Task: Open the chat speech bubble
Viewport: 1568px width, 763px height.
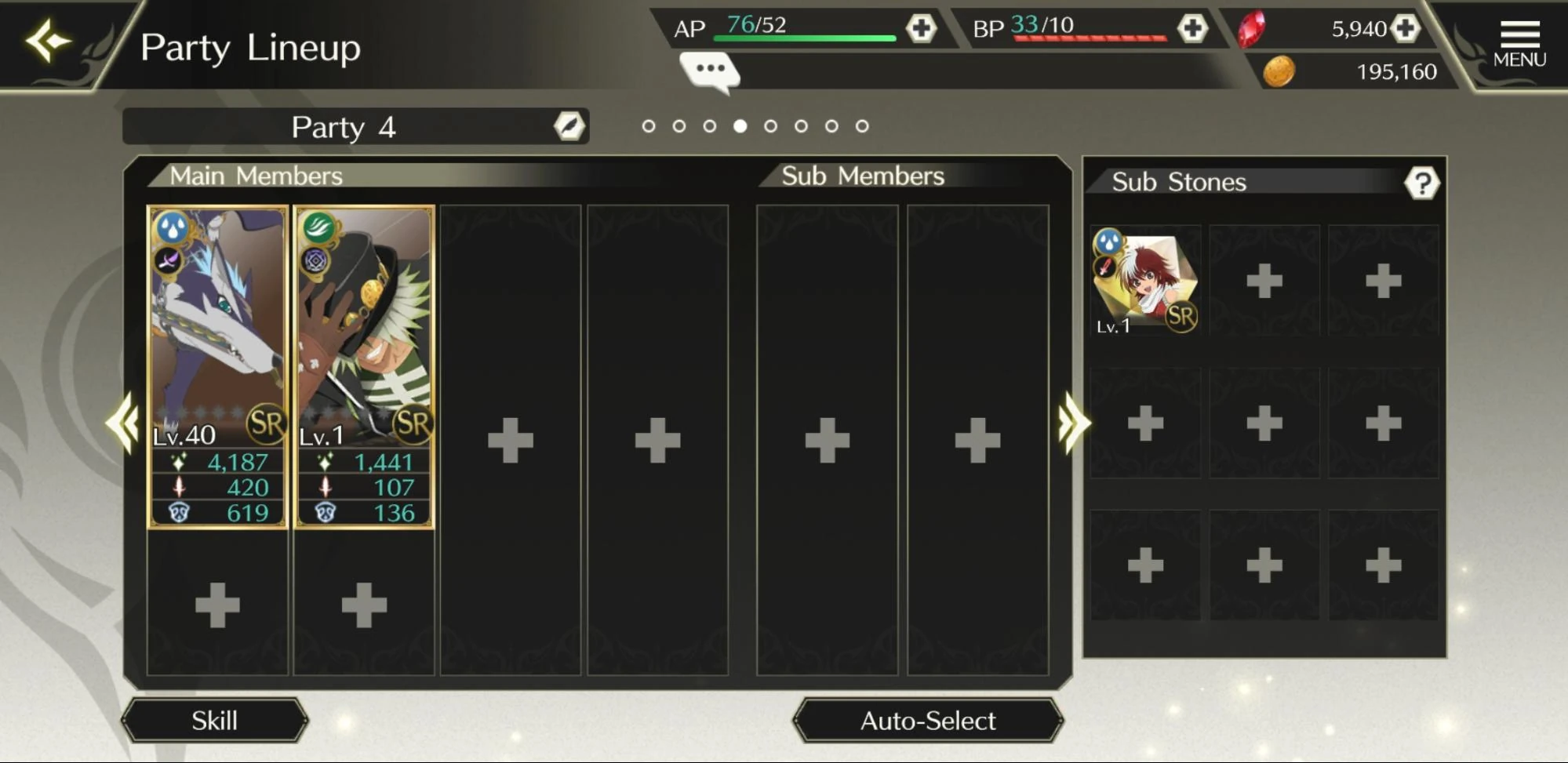Action: (x=709, y=71)
